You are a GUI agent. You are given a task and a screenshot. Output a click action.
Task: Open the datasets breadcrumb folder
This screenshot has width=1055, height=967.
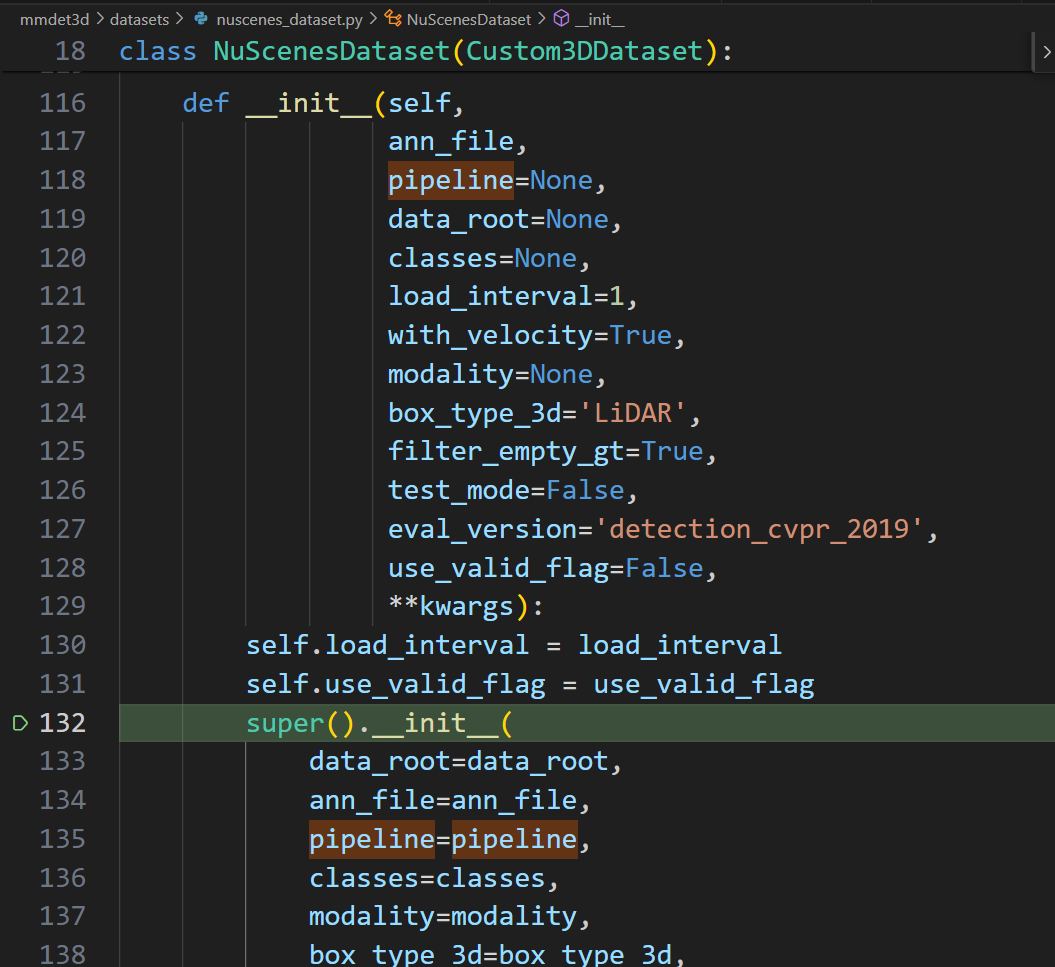tap(140, 19)
